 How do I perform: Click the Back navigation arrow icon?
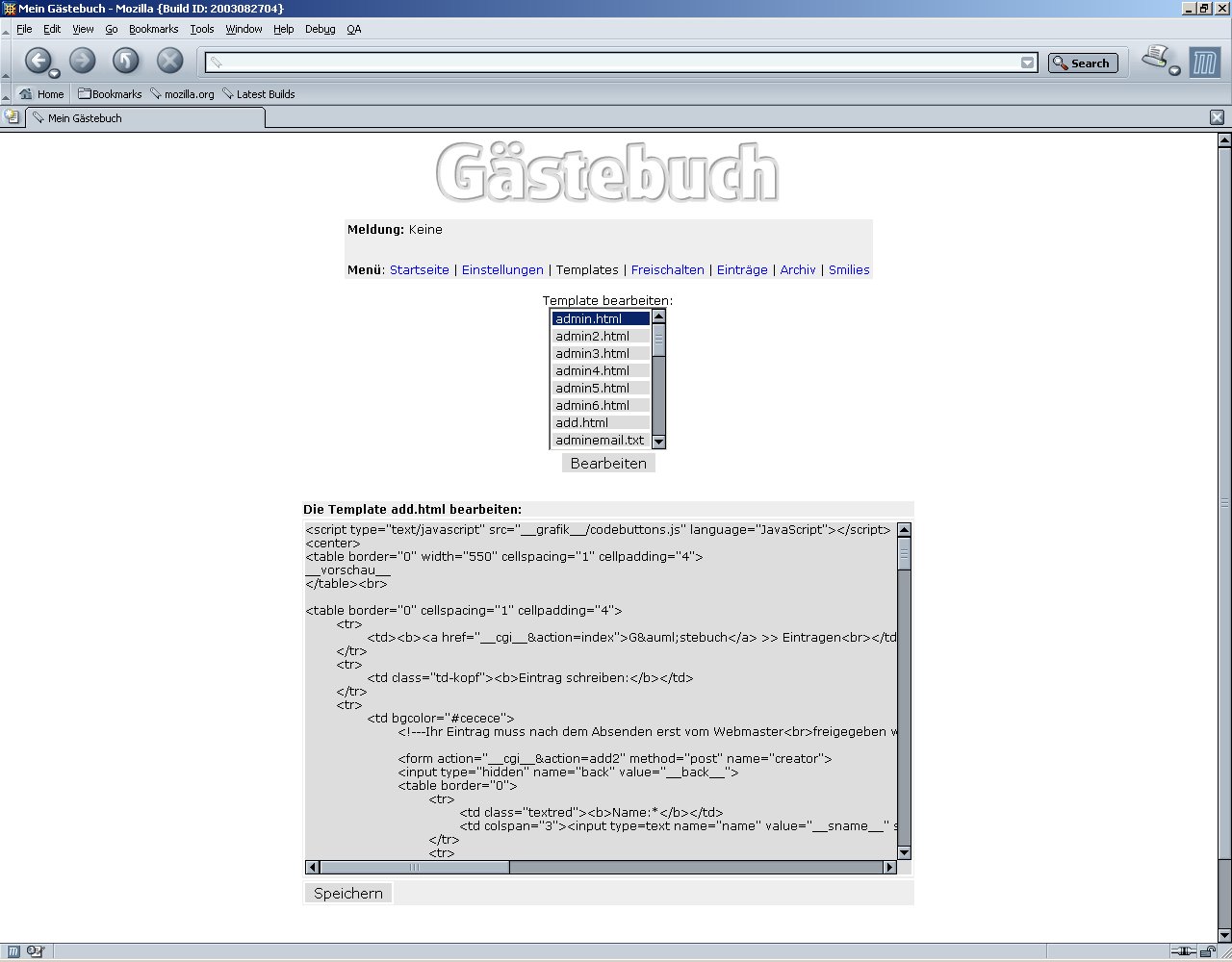[x=38, y=61]
